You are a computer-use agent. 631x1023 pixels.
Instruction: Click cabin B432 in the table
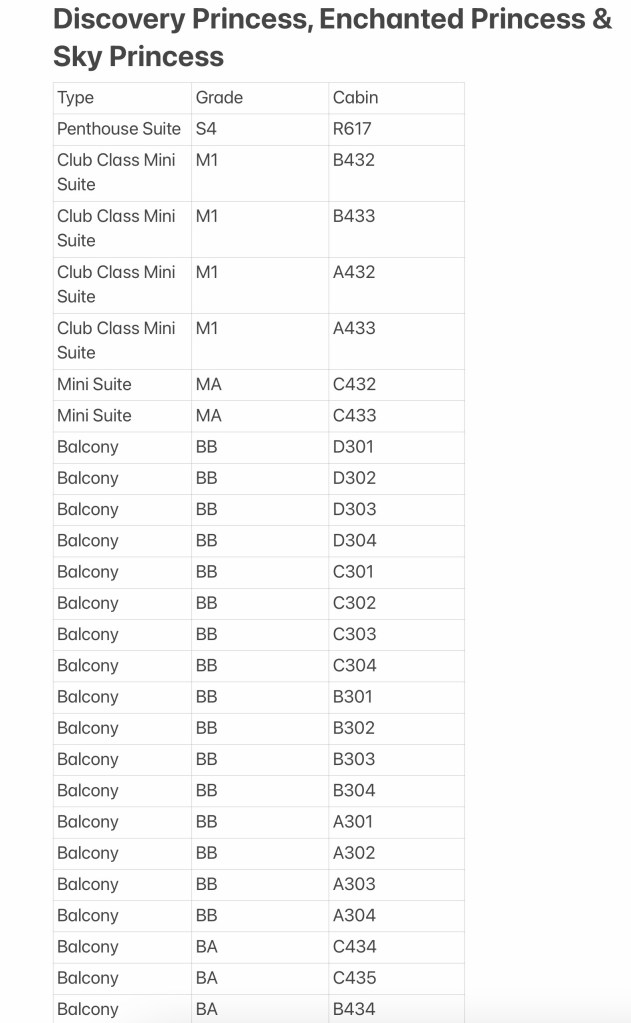354,159
